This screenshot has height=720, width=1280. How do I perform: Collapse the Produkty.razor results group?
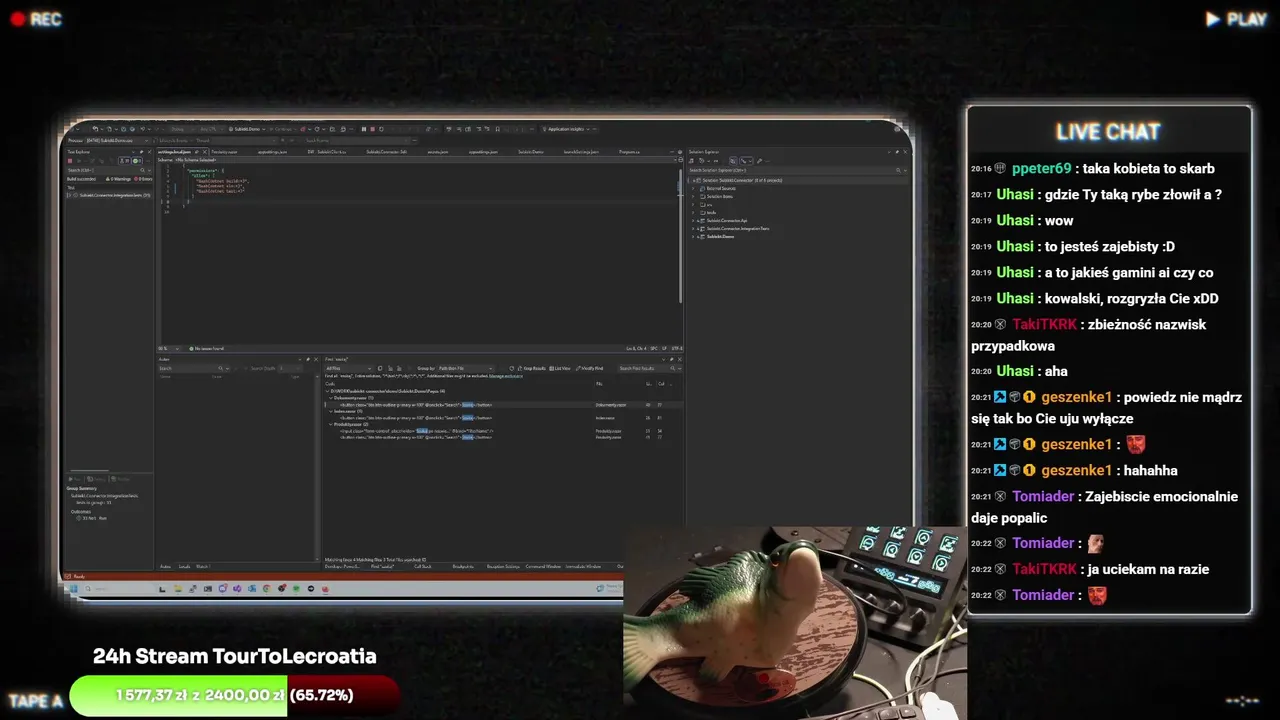[331, 424]
